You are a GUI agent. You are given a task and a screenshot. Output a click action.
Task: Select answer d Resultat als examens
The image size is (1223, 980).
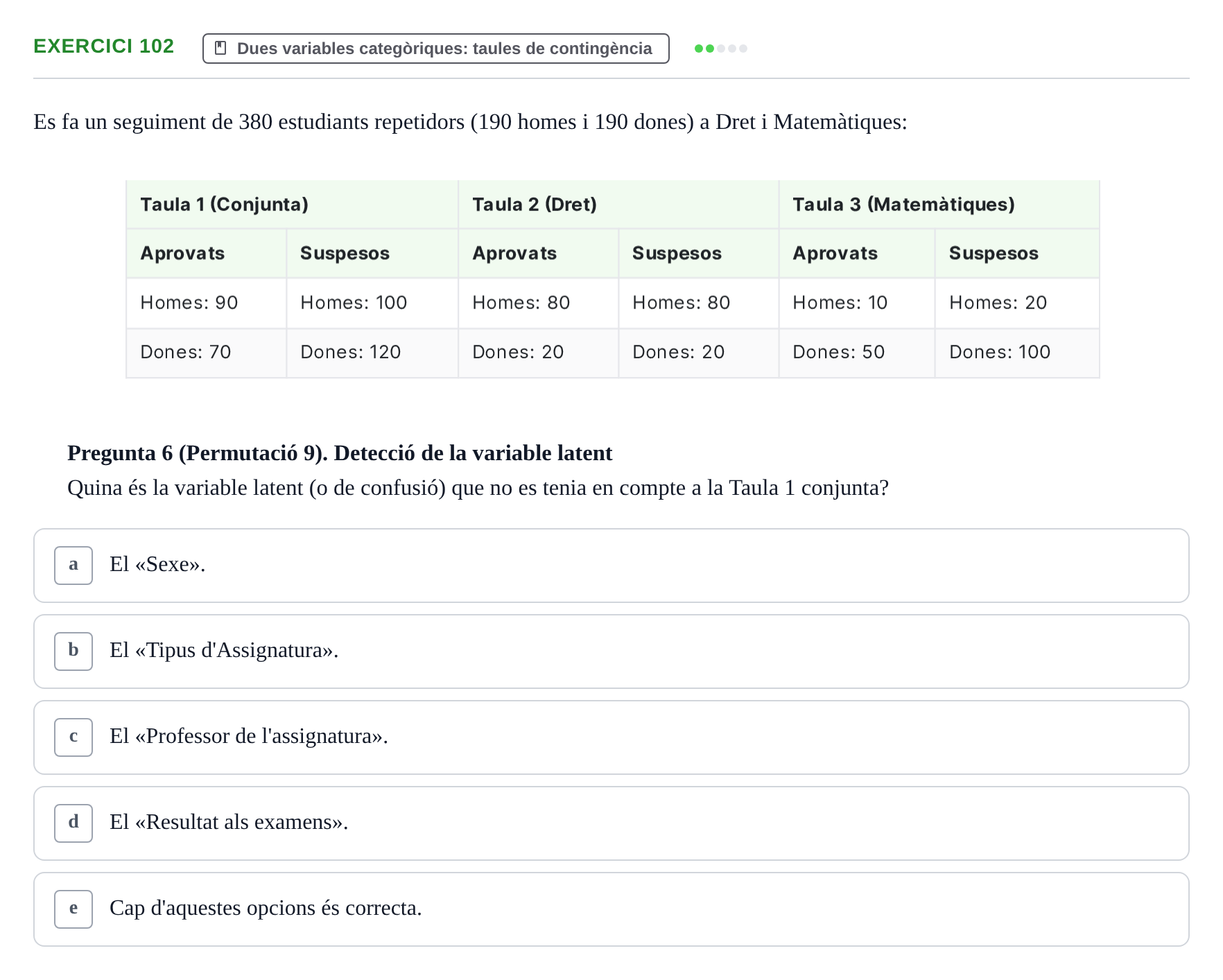pyautogui.click(x=611, y=823)
